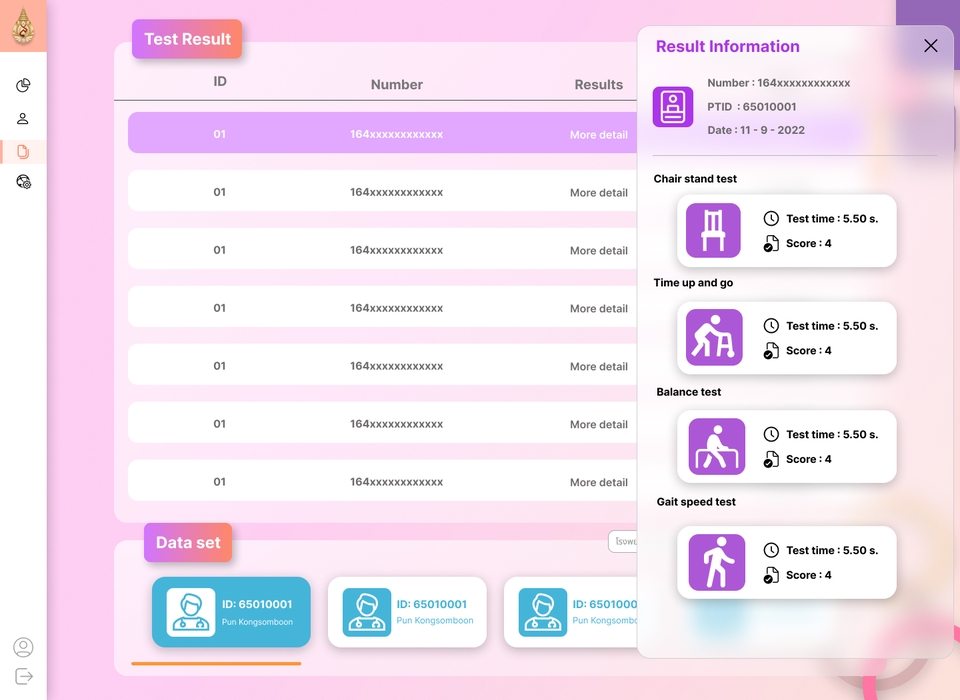Click the Chair stand test chair icon

coord(713,230)
